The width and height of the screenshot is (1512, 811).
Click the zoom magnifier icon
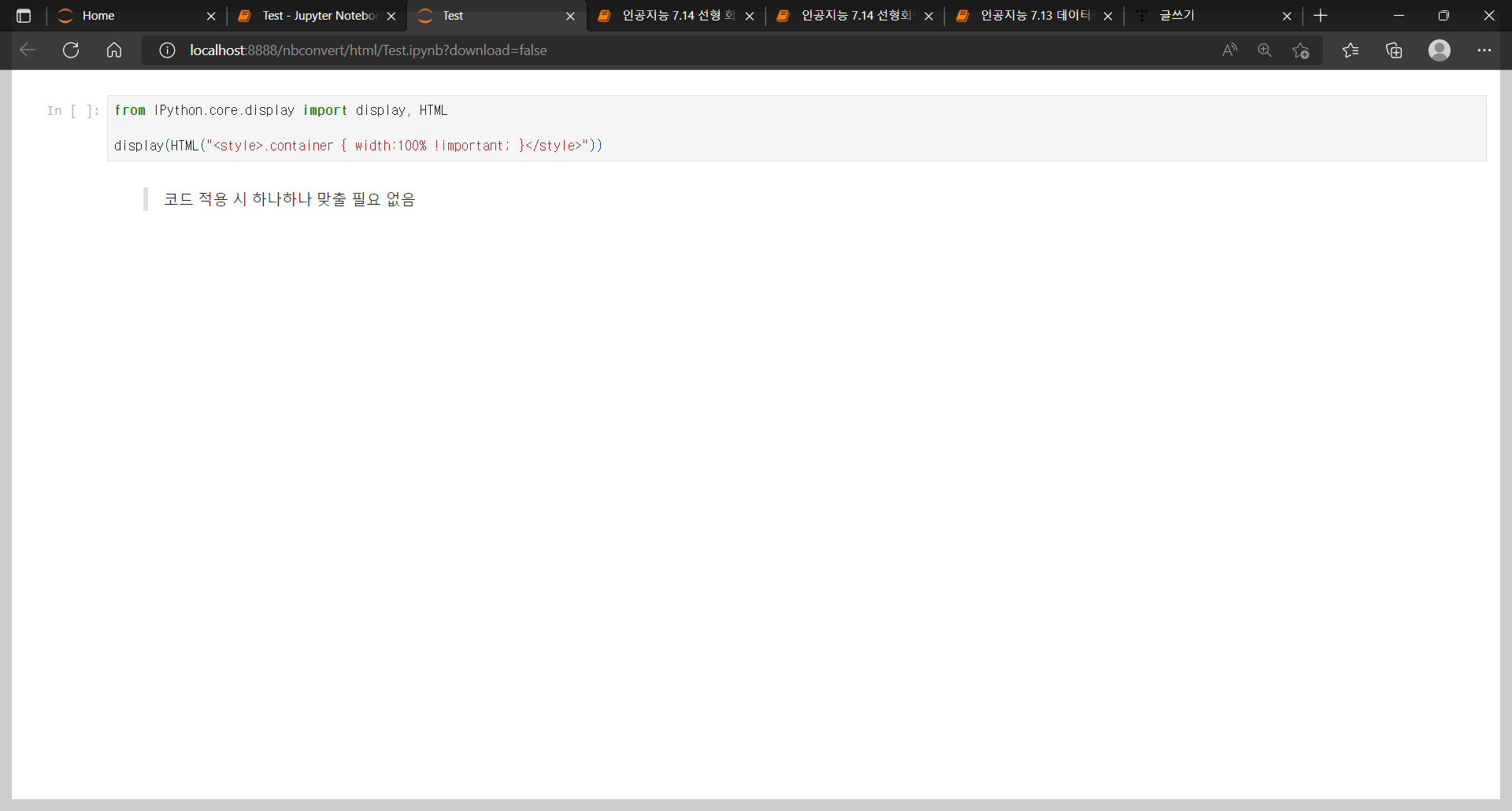pyautogui.click(x=1265, y=50)
